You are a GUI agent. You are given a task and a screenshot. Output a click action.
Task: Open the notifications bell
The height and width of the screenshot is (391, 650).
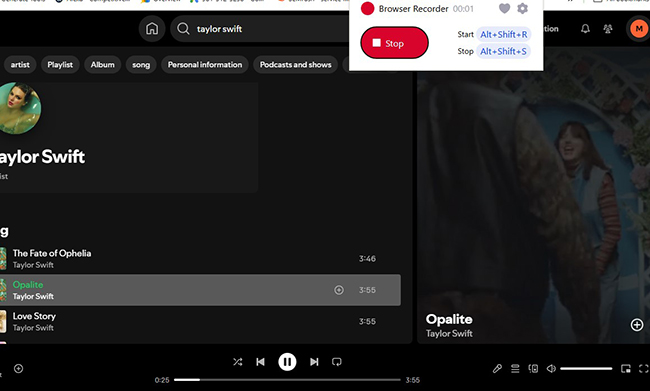pos(585,29)
